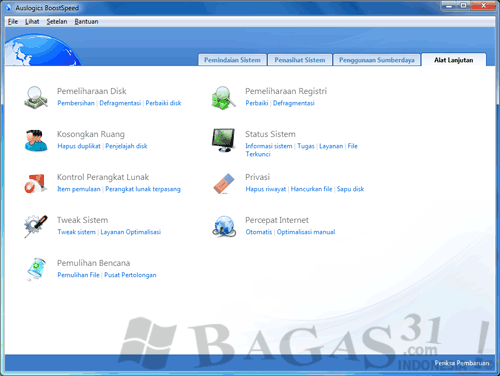This screenshot has width=500, height=376.
Task: Switch to the Penggunaan Sumberdaya tab
Action: (x=377, y=60)
